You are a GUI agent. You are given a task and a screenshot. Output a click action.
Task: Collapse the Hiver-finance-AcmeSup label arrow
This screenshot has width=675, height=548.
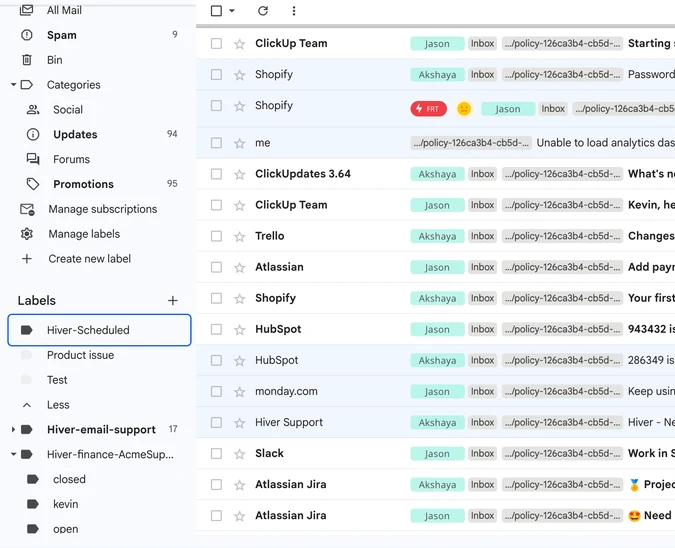click(x=13, y=454)
